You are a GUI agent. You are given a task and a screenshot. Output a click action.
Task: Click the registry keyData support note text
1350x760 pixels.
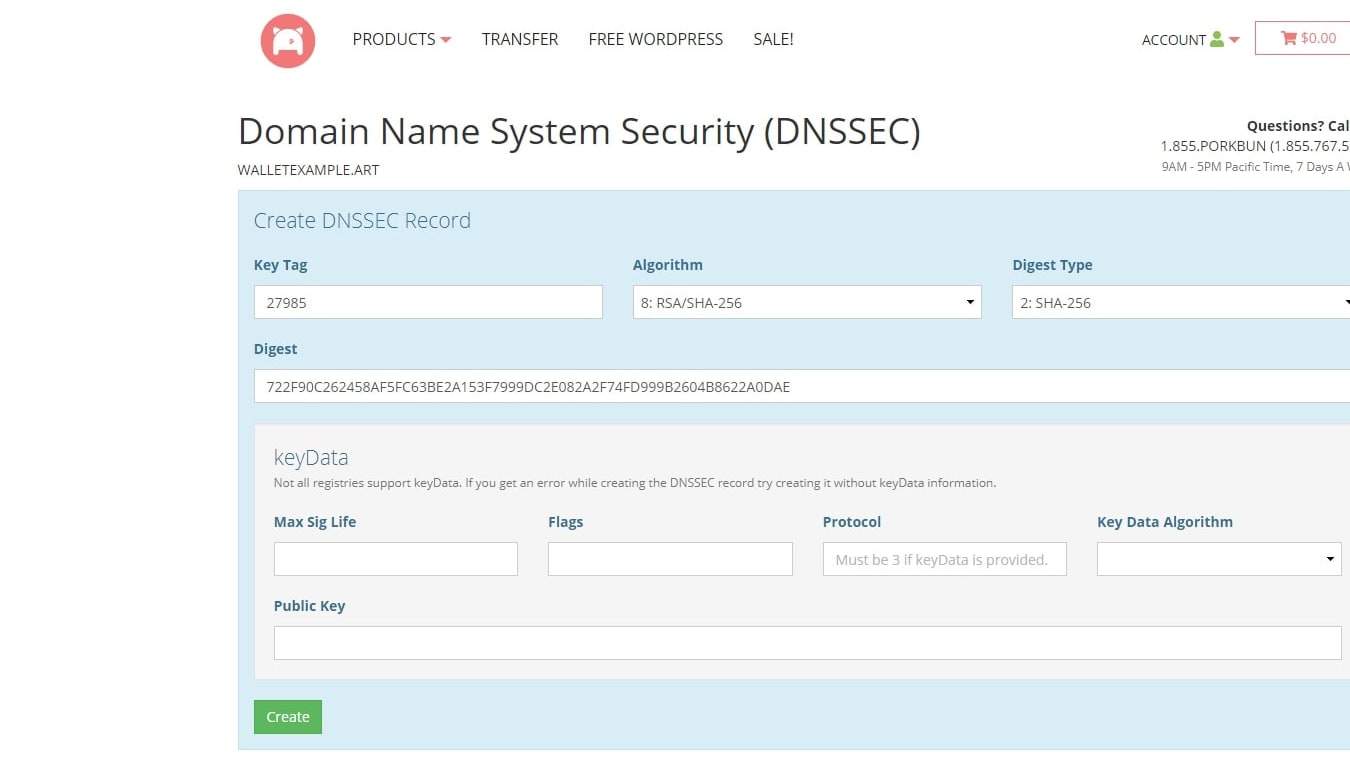pyautogui.click(x=635, y=483)
